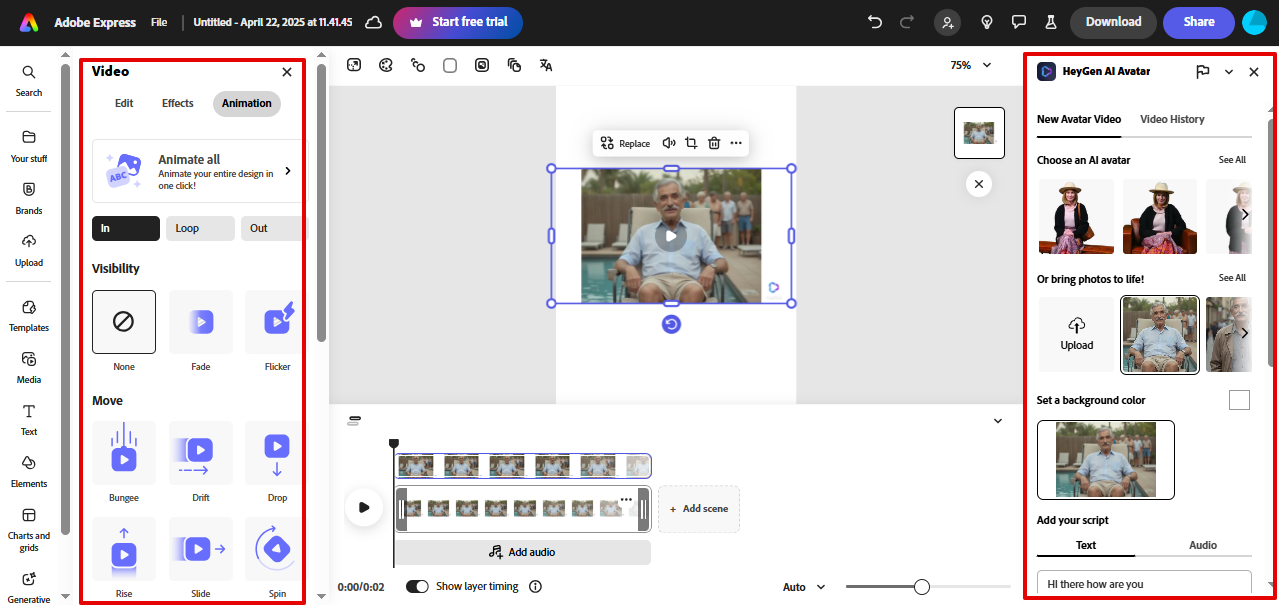Open the Video History tab in HeyGen panel

pos(1172,119)
